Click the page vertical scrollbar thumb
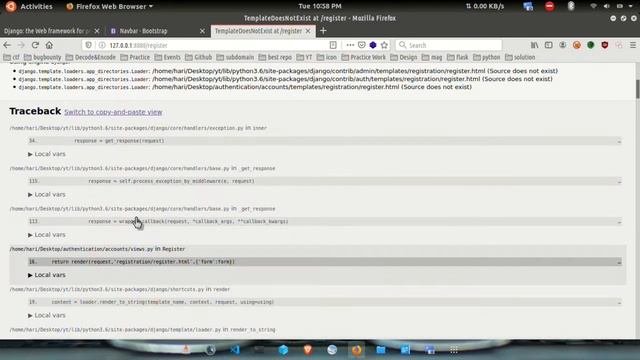Viewport: 640px width, 360px height. click(x=638, y=89)
